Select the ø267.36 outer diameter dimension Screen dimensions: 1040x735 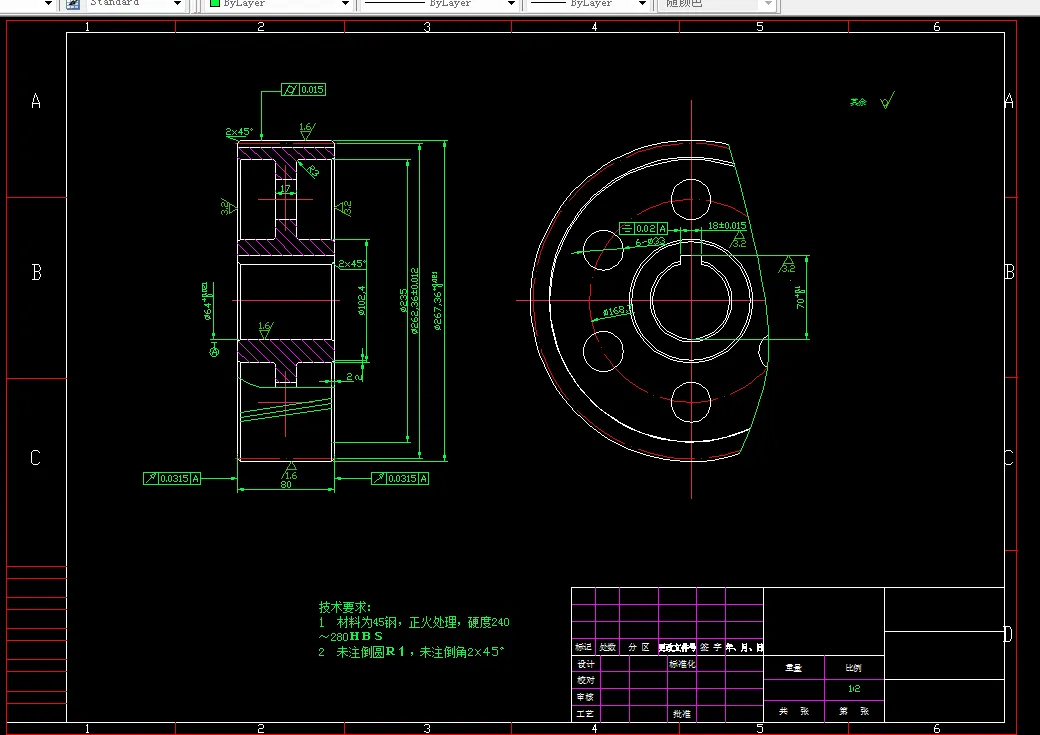pos(437,301)
